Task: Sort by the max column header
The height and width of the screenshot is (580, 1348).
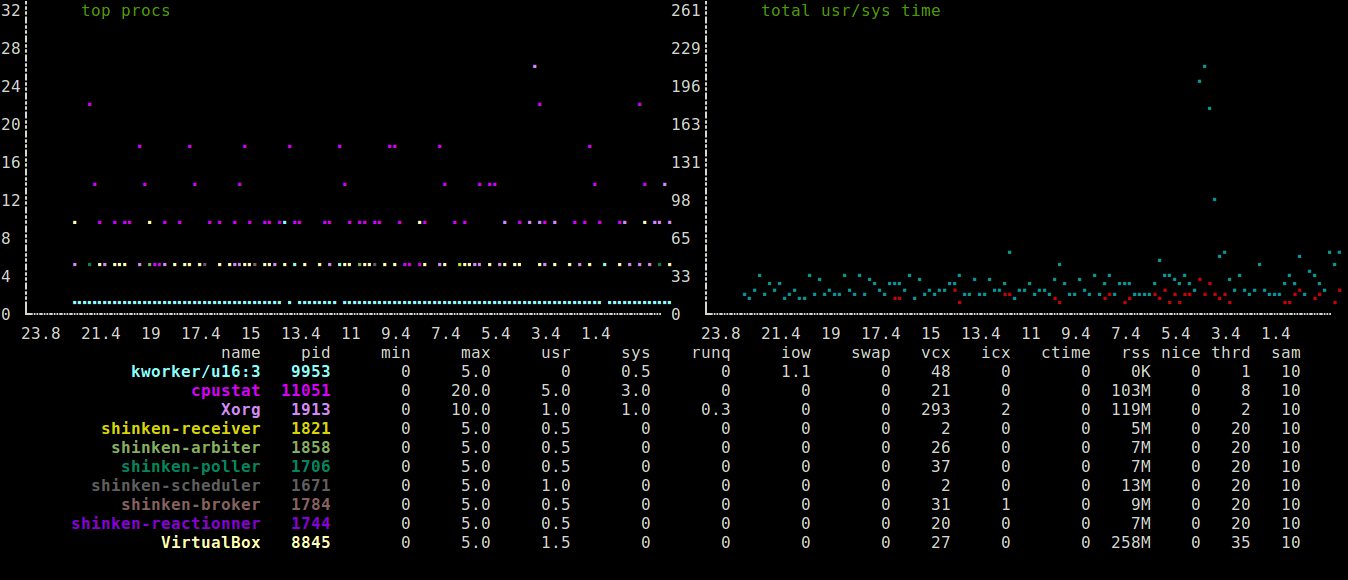Action: tap(475, 352)
